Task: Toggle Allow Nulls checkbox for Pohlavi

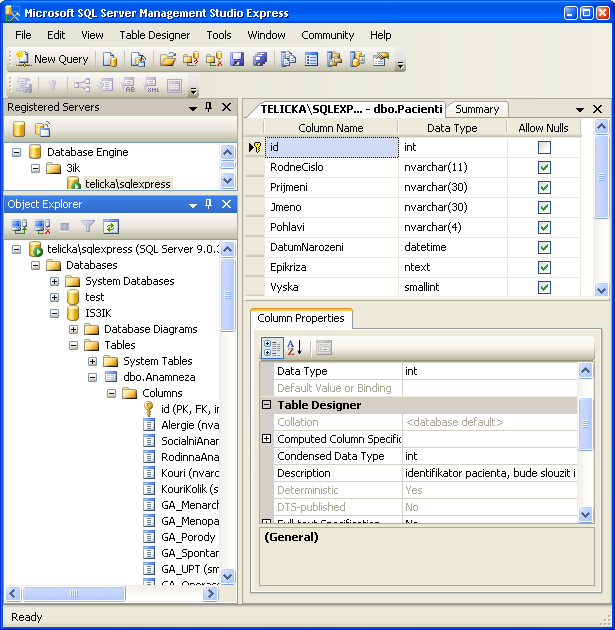Action: [x=544, y=228]
